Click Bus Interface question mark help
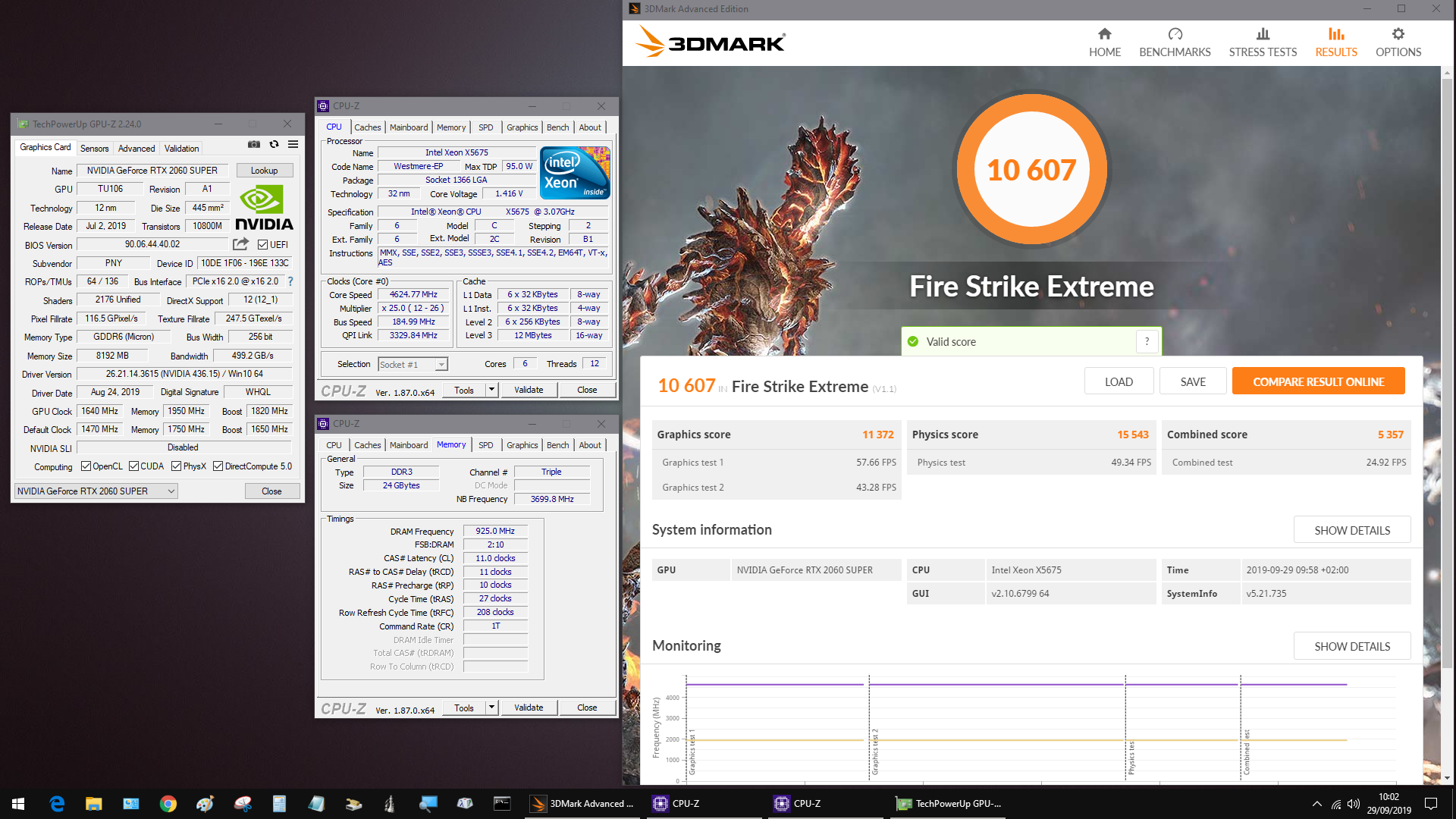 290,281
